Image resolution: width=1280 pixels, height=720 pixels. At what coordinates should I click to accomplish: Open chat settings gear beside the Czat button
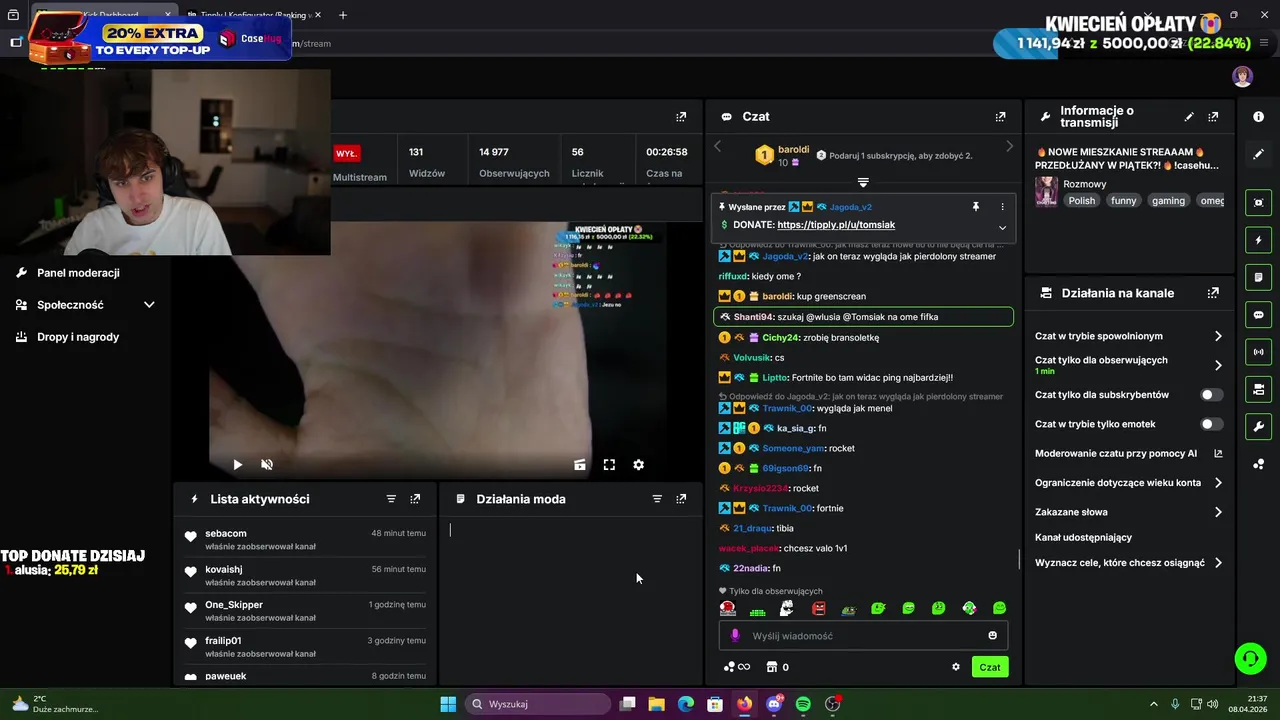(x=955, y=667)
